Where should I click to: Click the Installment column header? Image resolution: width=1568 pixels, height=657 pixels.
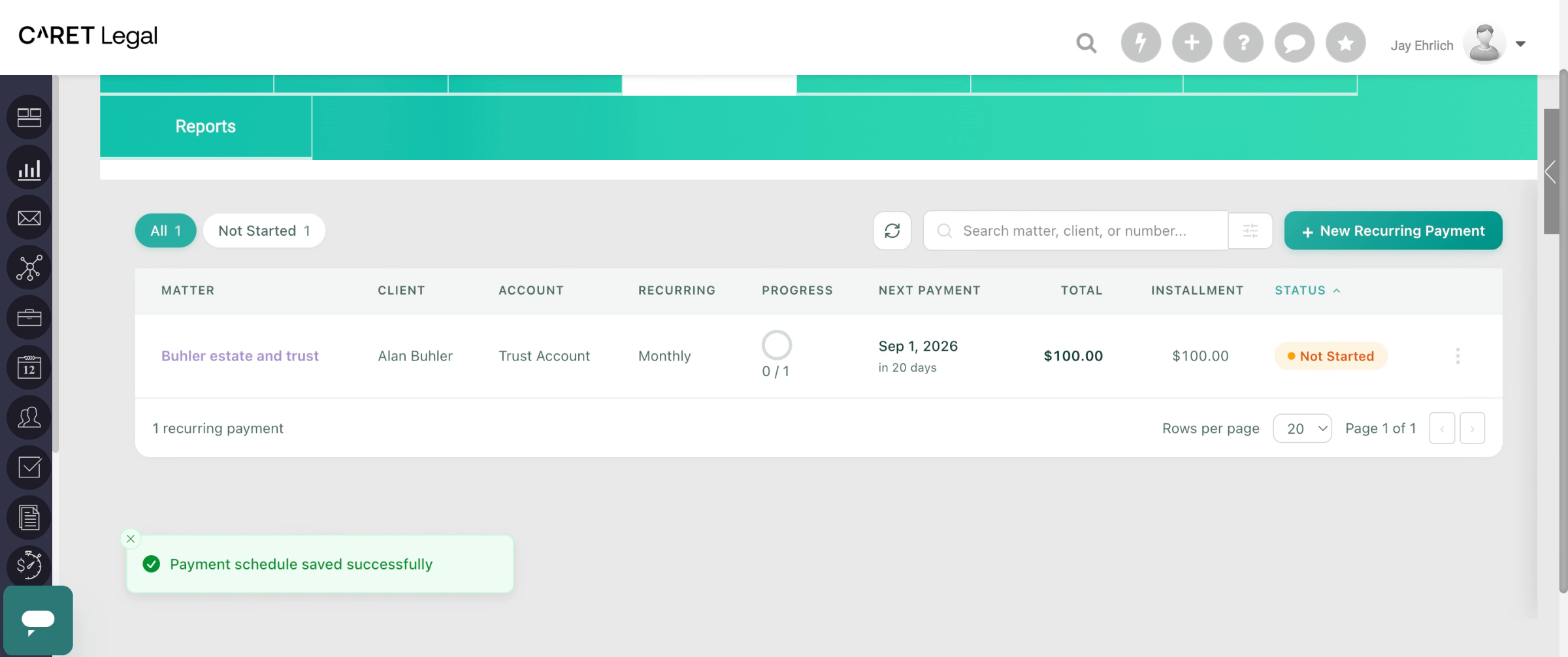click(1197, 291)
